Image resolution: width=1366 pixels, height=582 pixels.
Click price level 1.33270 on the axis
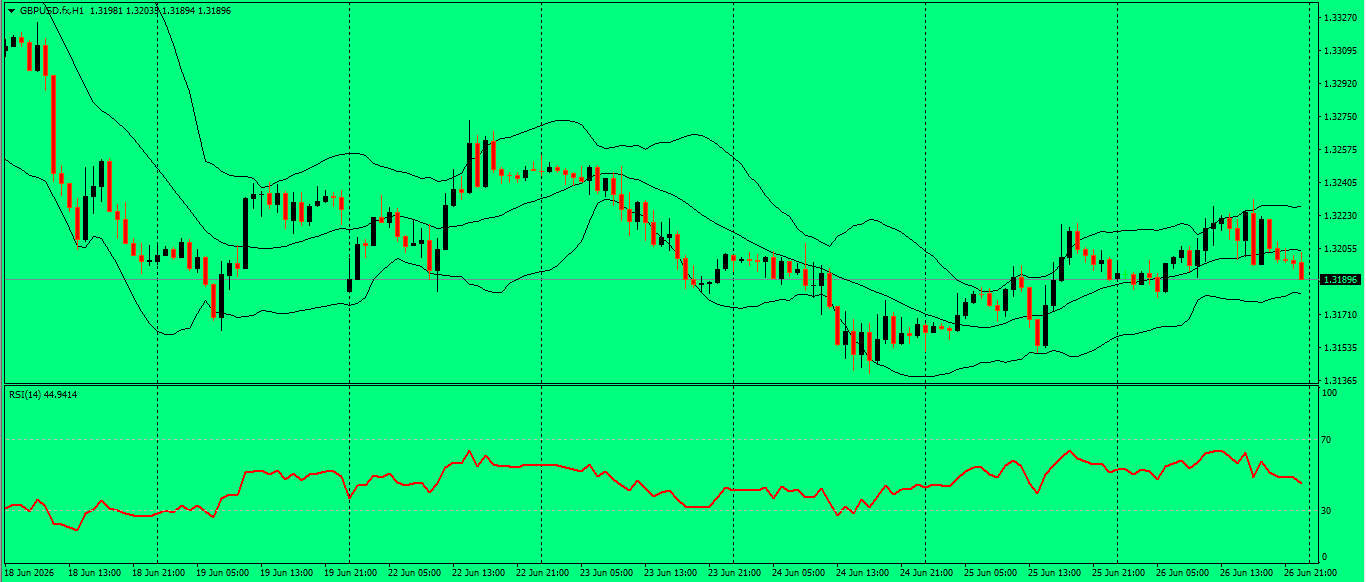(x=1339, y=18)
